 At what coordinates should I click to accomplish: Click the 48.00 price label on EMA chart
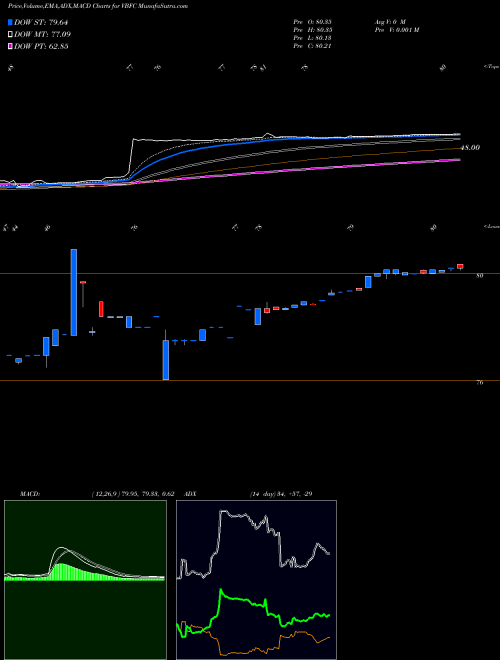point(470,148)
